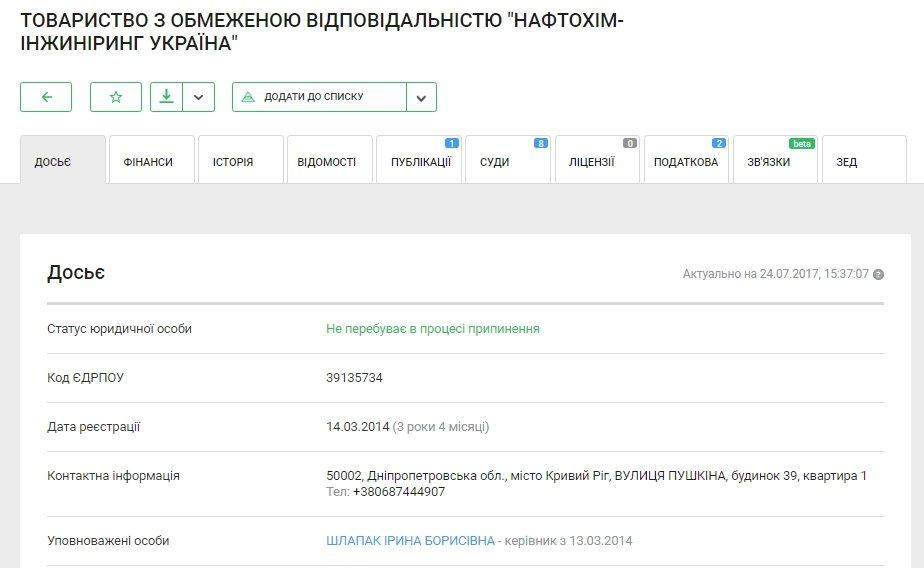Viewport: 924px width, 568px height.
Task: Click the pyramid icon in 'Додати до списку'
Action: click(248, 97)
